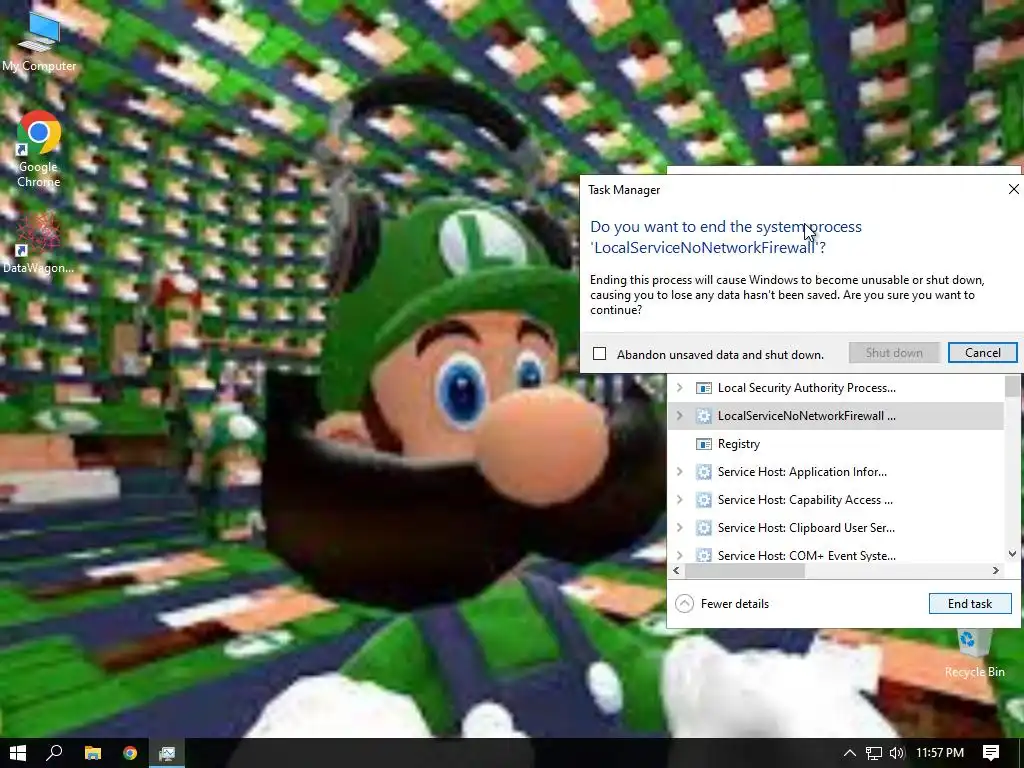Check Abandon unsaved data and shut down
The height and width of the screenshot is (768, 1024).
point(600,354)
